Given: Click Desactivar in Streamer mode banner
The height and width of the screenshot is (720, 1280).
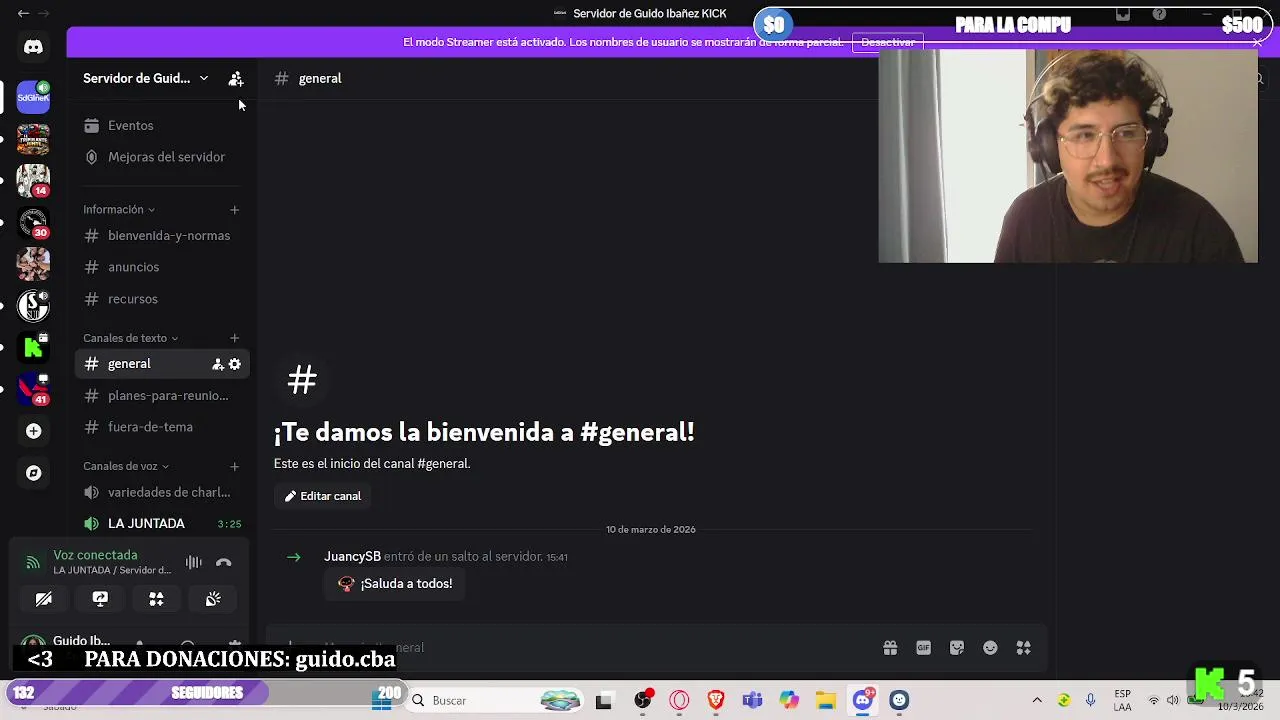Looking at the screenshot, I should (x=888, y=42).
